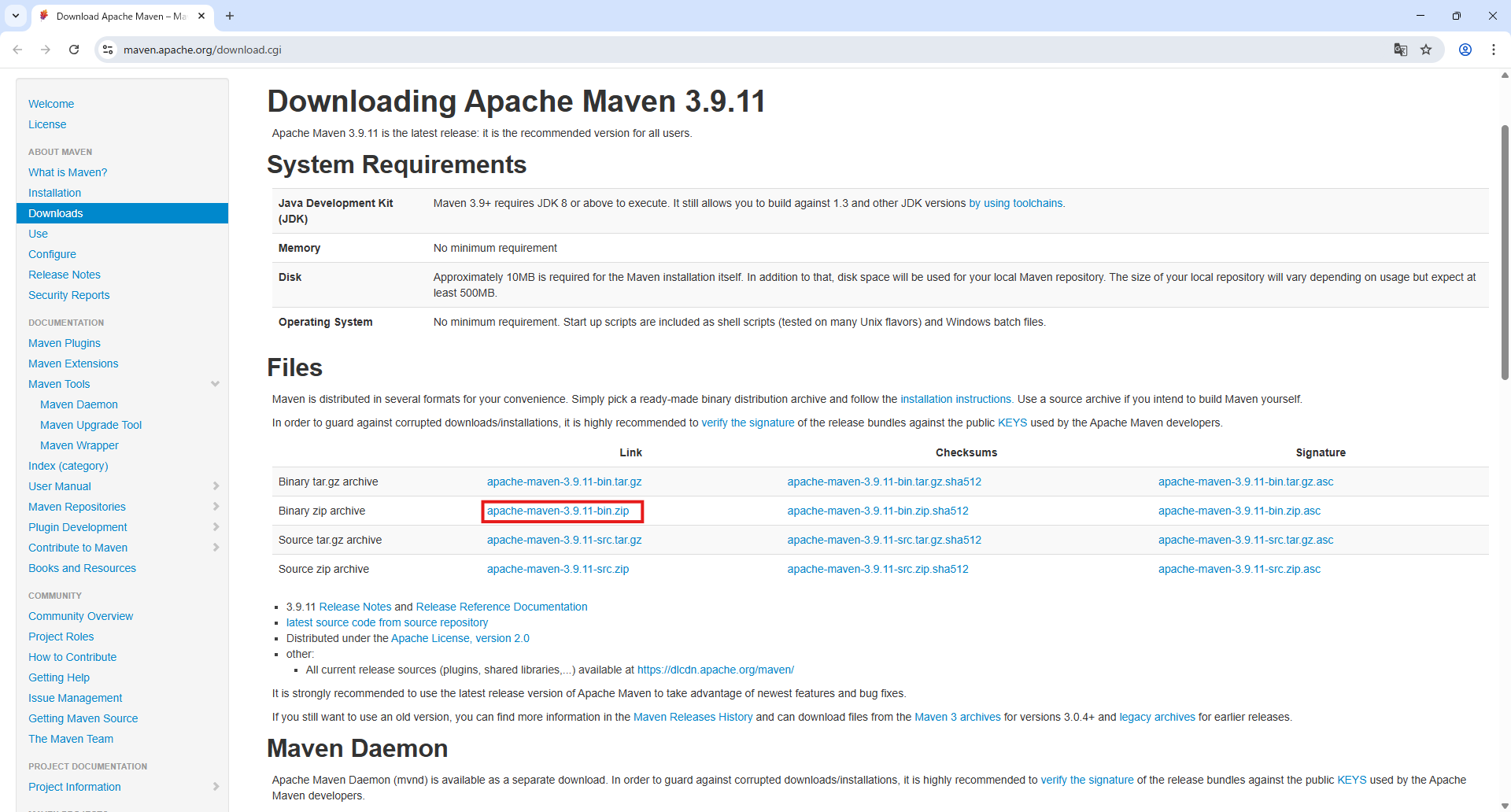Open the Installation sidebar item
Image resolution: width=1511 pixels, height=812 pixels.
coord(54,193)
